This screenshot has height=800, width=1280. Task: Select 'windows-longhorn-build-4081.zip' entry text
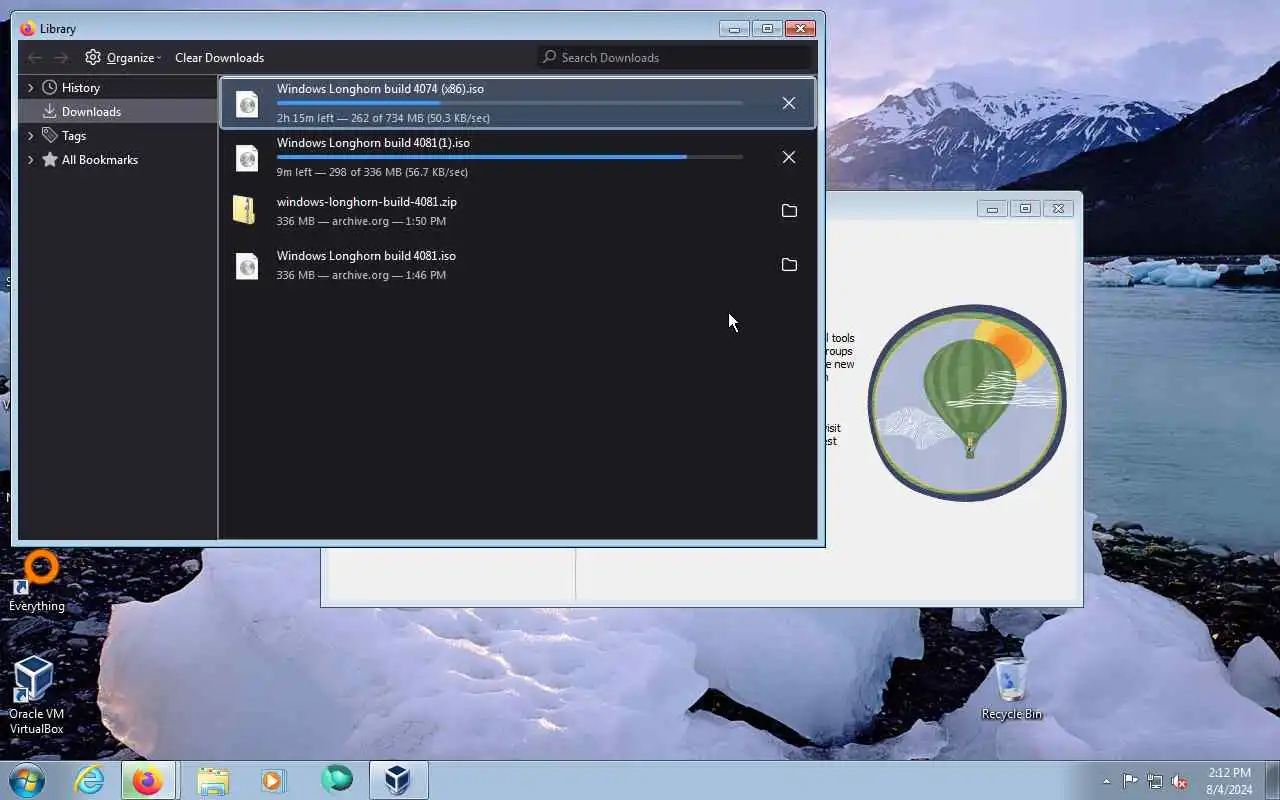[367, 202]
